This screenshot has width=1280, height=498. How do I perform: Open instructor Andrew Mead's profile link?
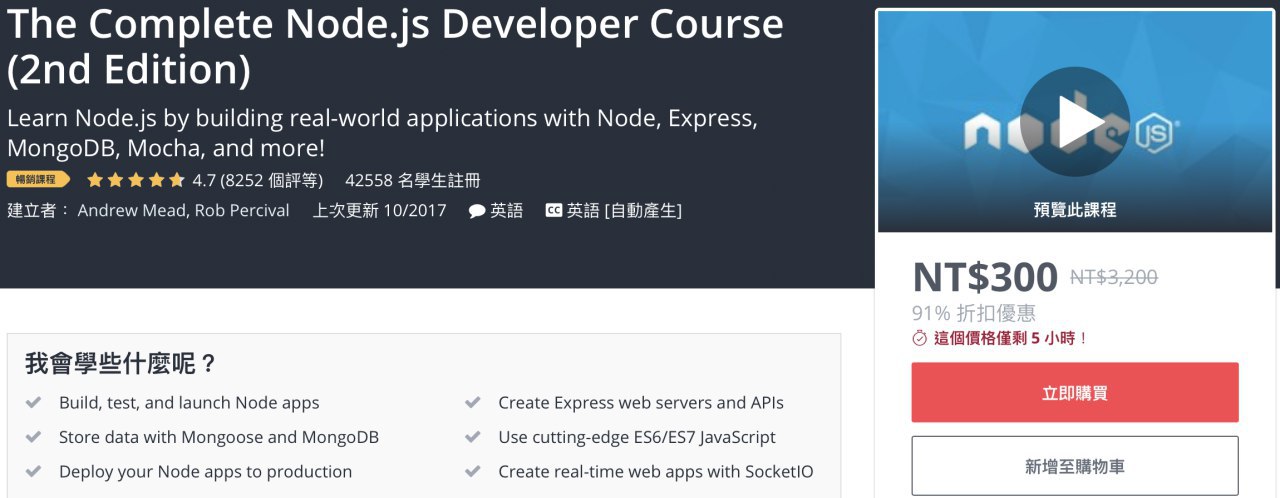pyautogui.click(x=131, y=210)
